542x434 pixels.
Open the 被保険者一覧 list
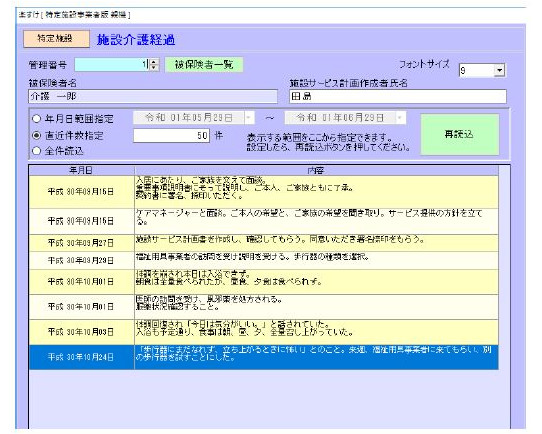(x=204, y=65)
